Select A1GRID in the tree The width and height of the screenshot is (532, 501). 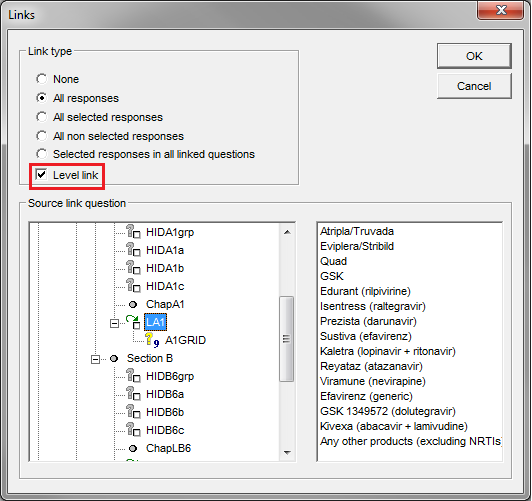(x=185, y=340)
